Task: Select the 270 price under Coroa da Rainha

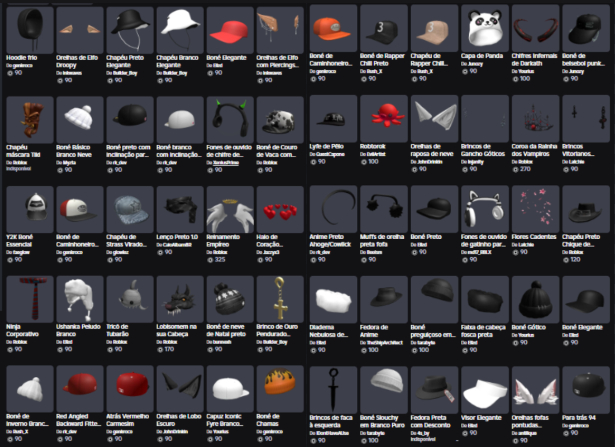Action: click(x=525, y=169)
